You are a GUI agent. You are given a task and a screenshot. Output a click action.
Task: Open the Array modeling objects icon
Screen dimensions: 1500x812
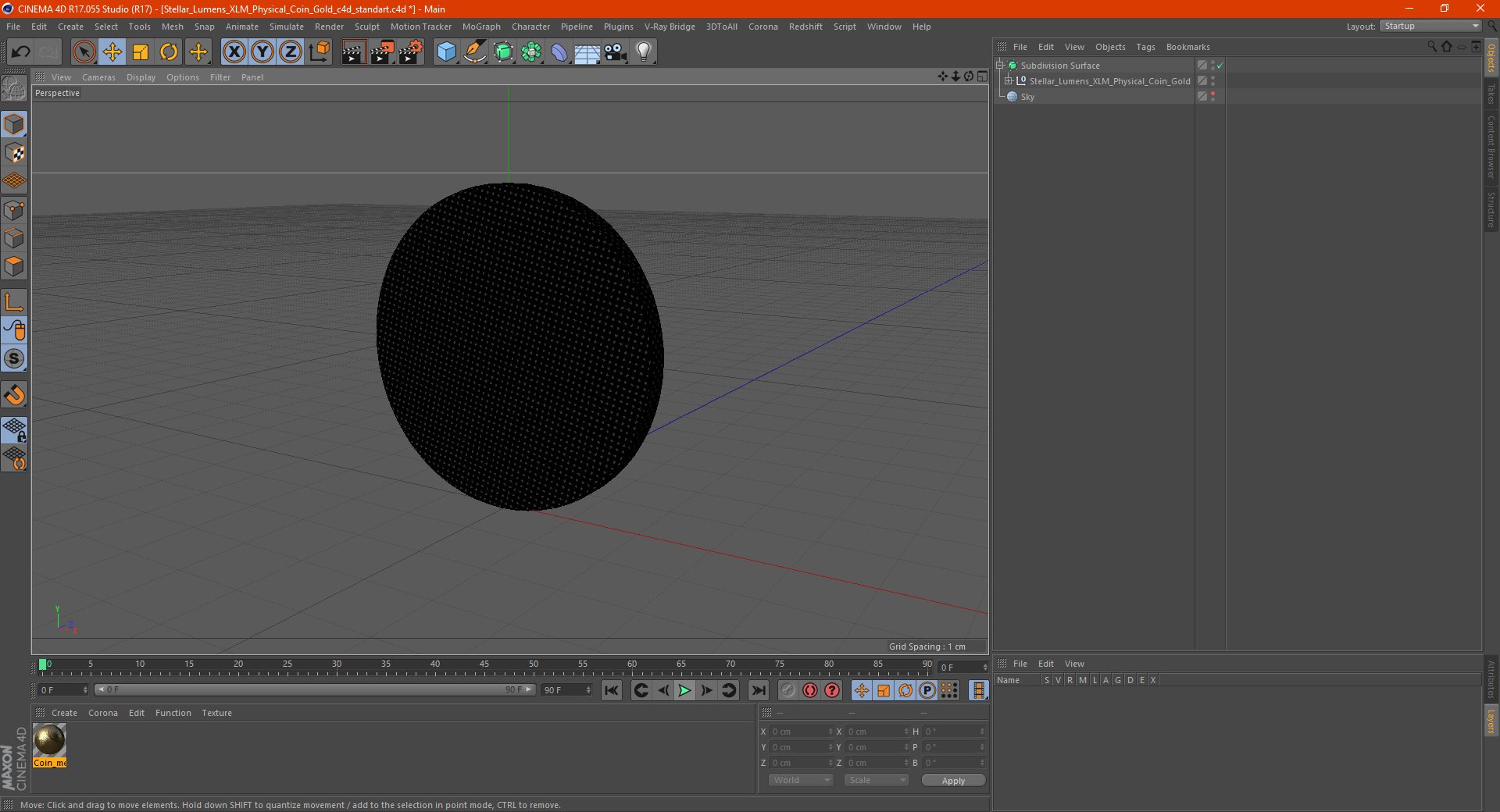[x=531, y=52]
